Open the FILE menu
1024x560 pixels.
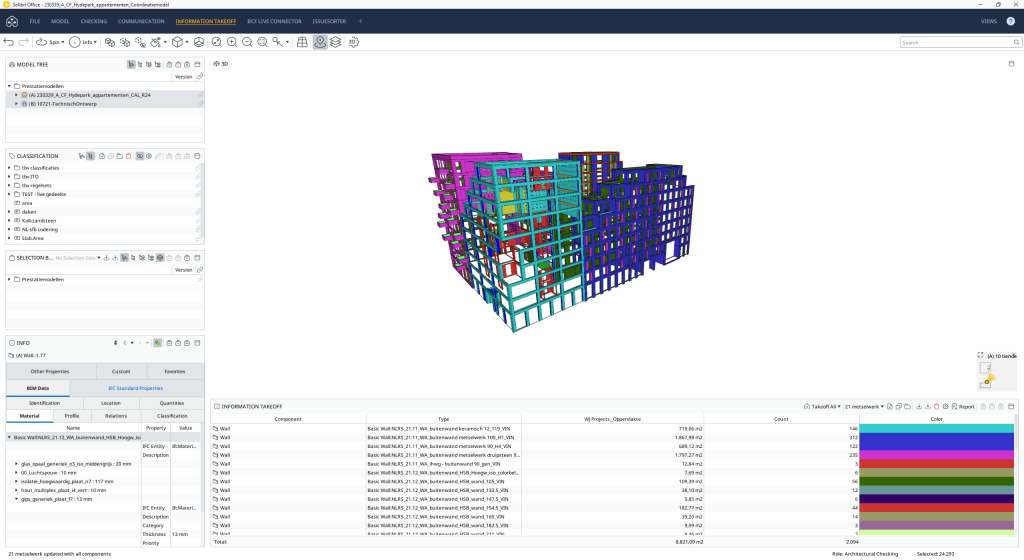35,21
